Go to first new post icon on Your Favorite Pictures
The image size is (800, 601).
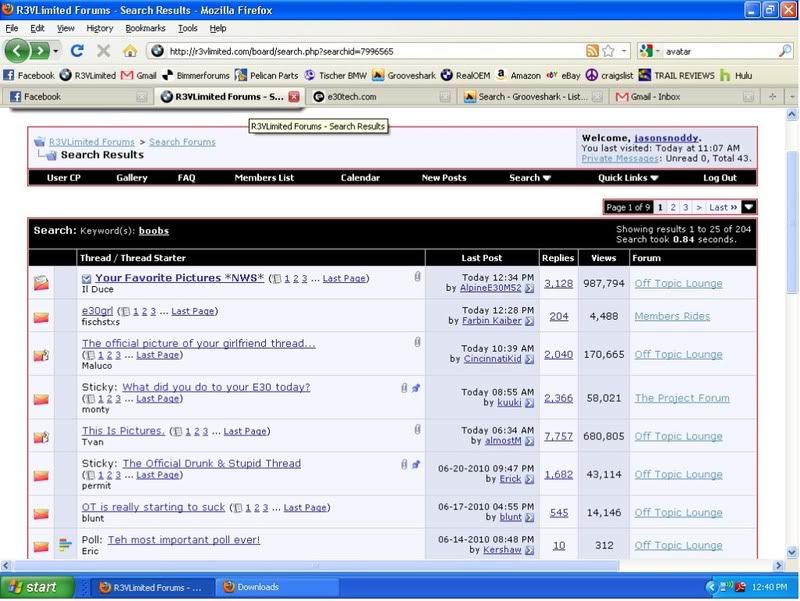(x=86, y=279)
